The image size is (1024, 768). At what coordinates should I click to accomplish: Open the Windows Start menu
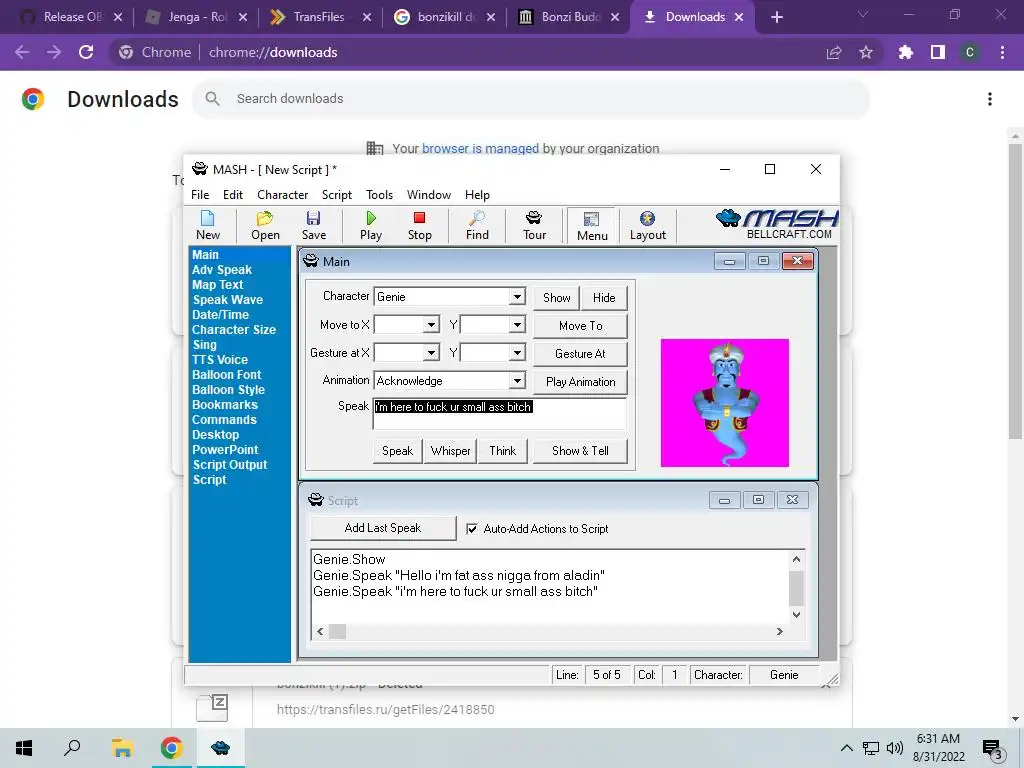(x=24, y=748)
